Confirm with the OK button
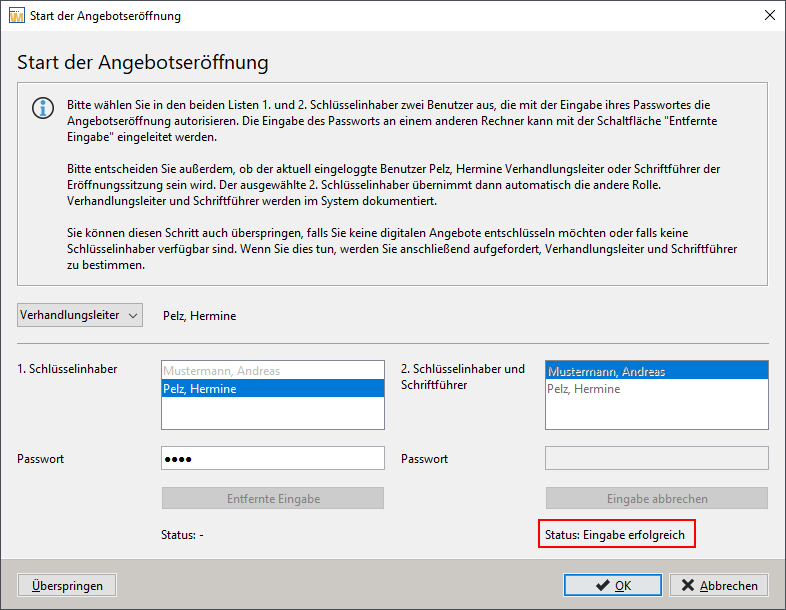The width and height of the screenshot is (786, 610). [613, 585]
